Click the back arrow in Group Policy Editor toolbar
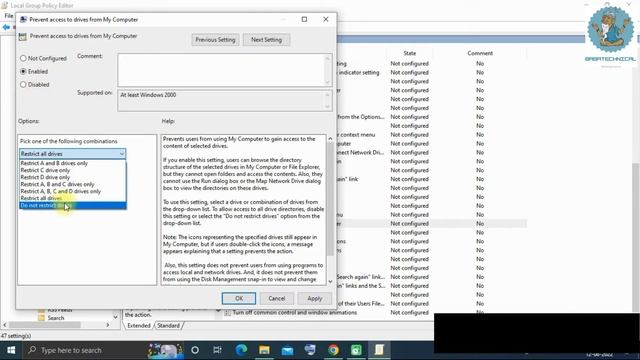The image size is (640, 360). click(x=6, y=27)
